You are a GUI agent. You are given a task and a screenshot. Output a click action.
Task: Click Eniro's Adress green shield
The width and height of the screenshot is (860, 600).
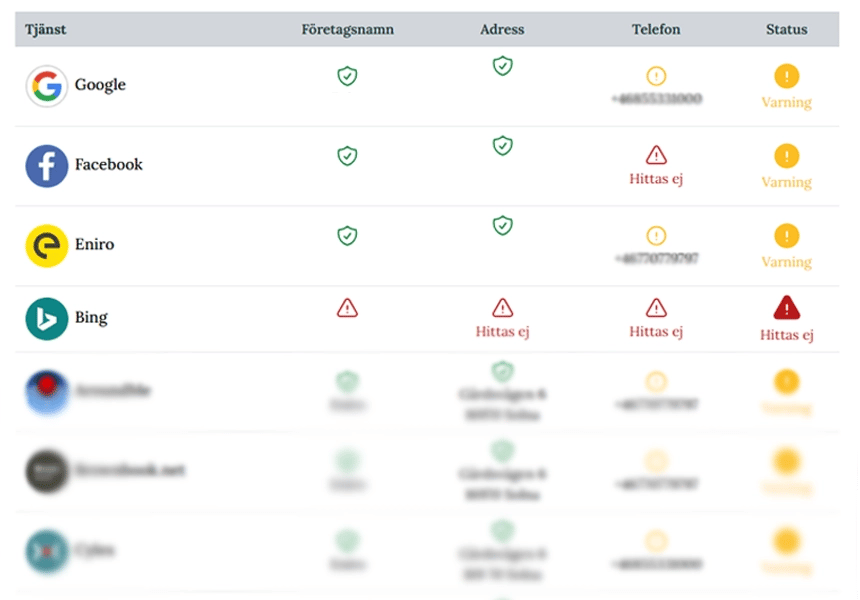coord(502,225)
